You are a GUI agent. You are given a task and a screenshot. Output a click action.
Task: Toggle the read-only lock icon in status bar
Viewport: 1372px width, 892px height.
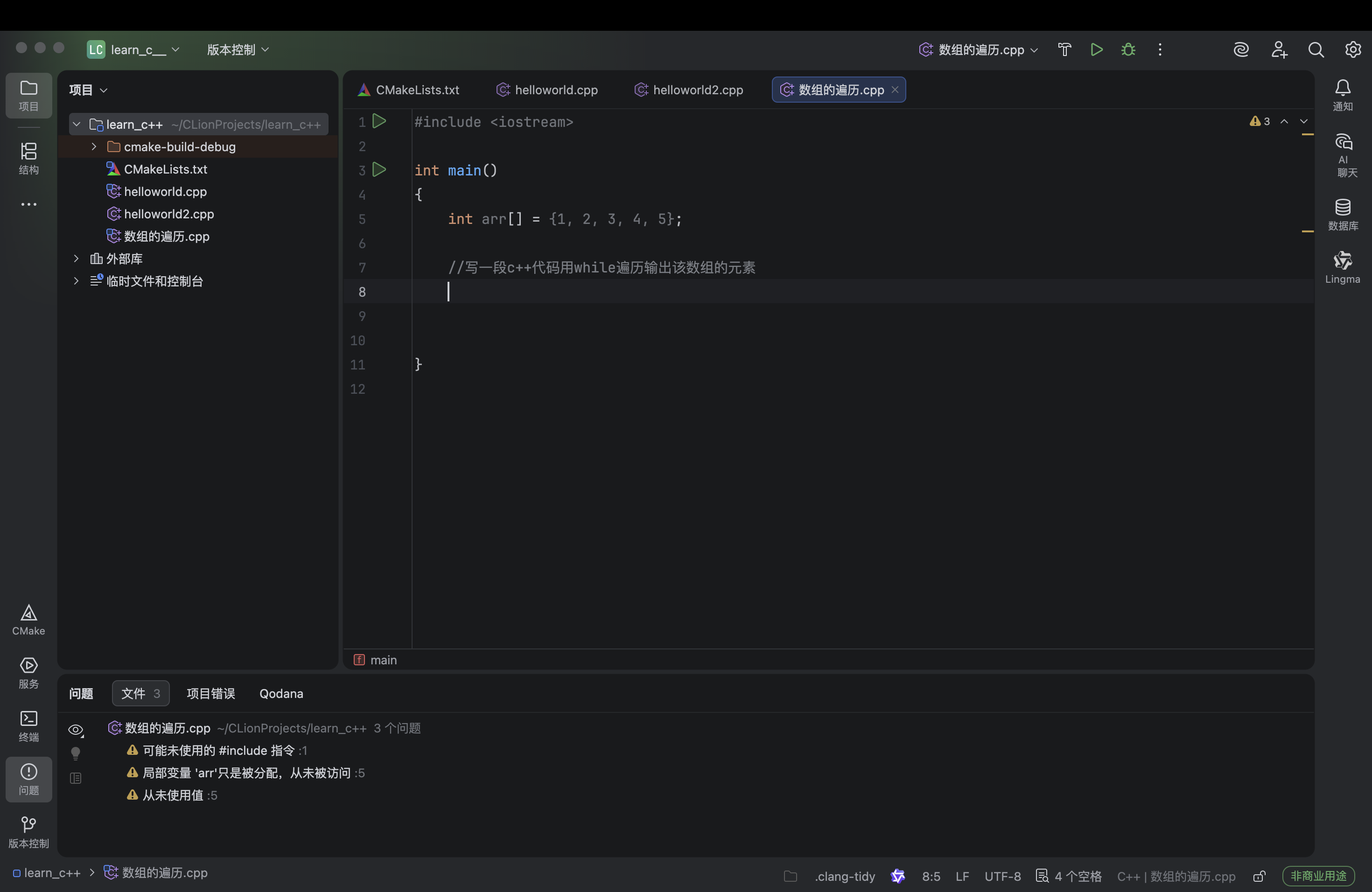click(x=1259, y=876)
